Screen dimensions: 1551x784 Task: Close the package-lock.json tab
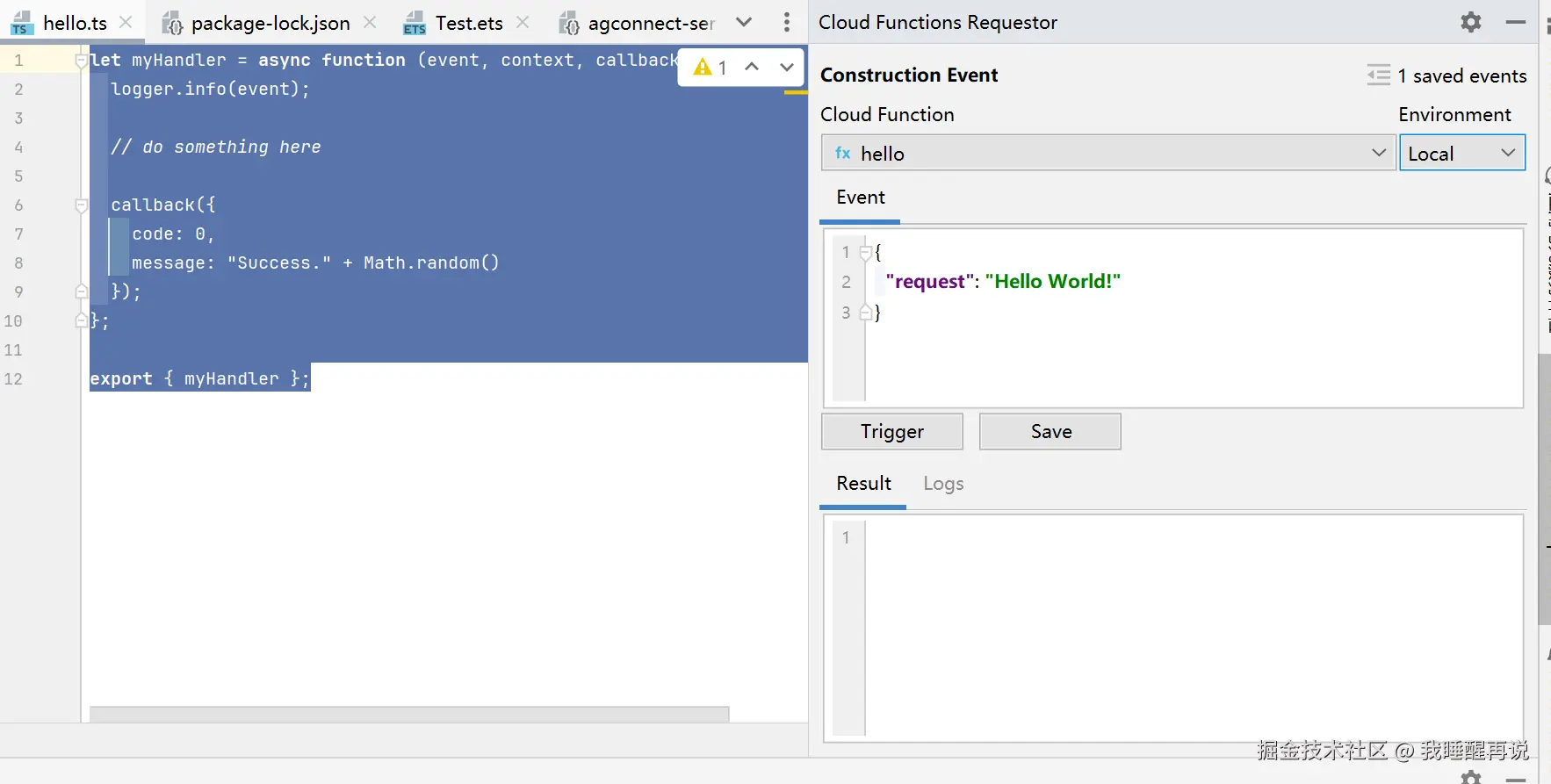(x=370, y=22)
